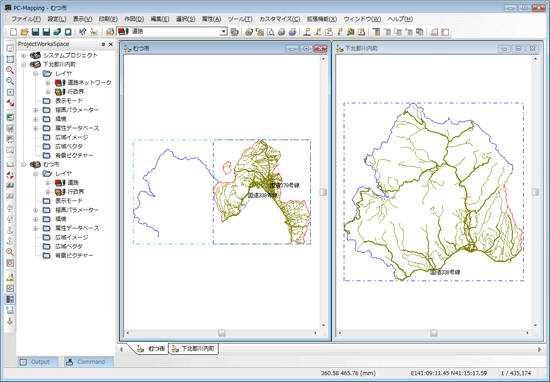Select 広域ベクタ under むつ市
This screenshot has height=382, width=550.
69,247
